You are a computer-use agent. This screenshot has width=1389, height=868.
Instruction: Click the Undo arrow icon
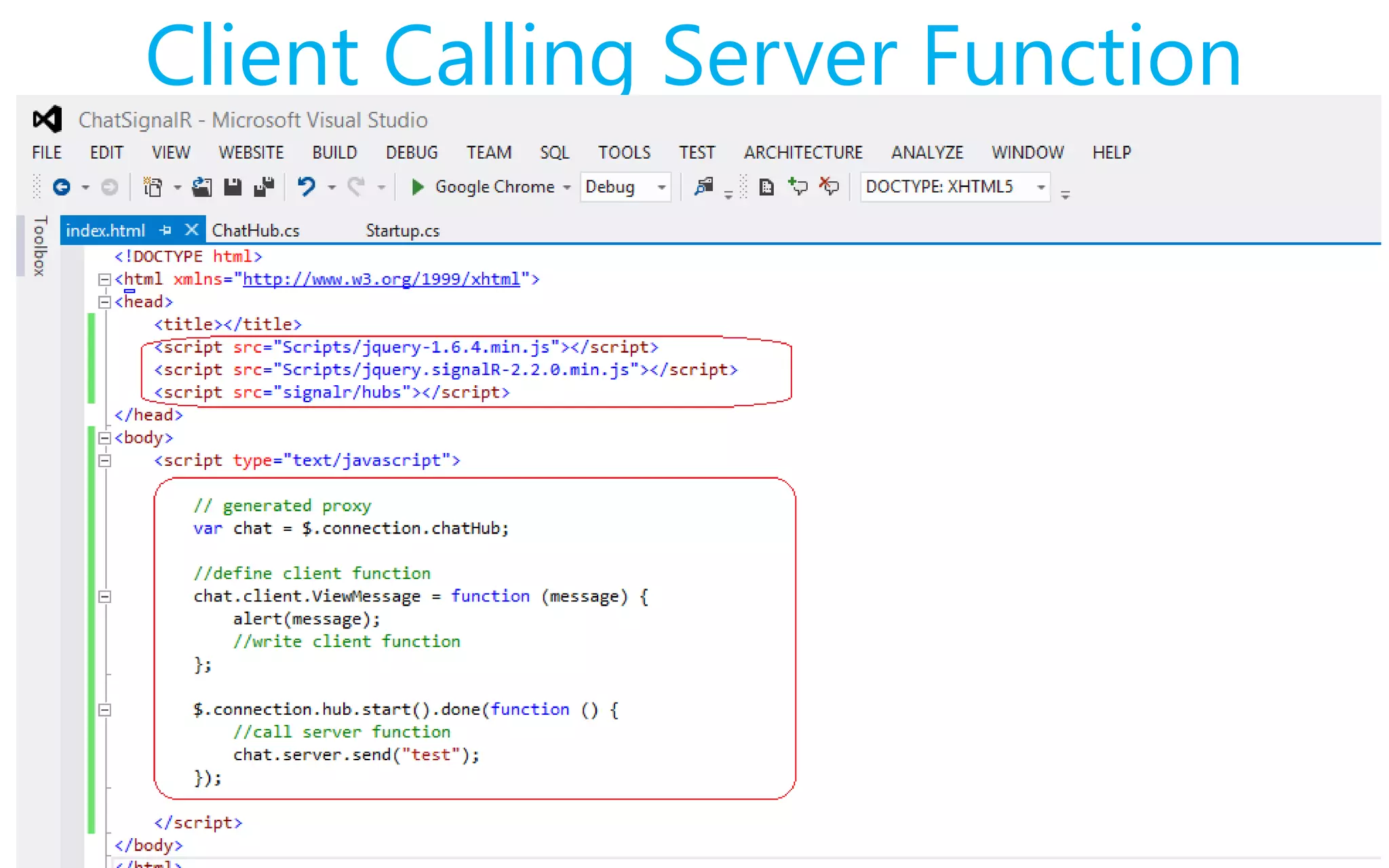point(307,186)
